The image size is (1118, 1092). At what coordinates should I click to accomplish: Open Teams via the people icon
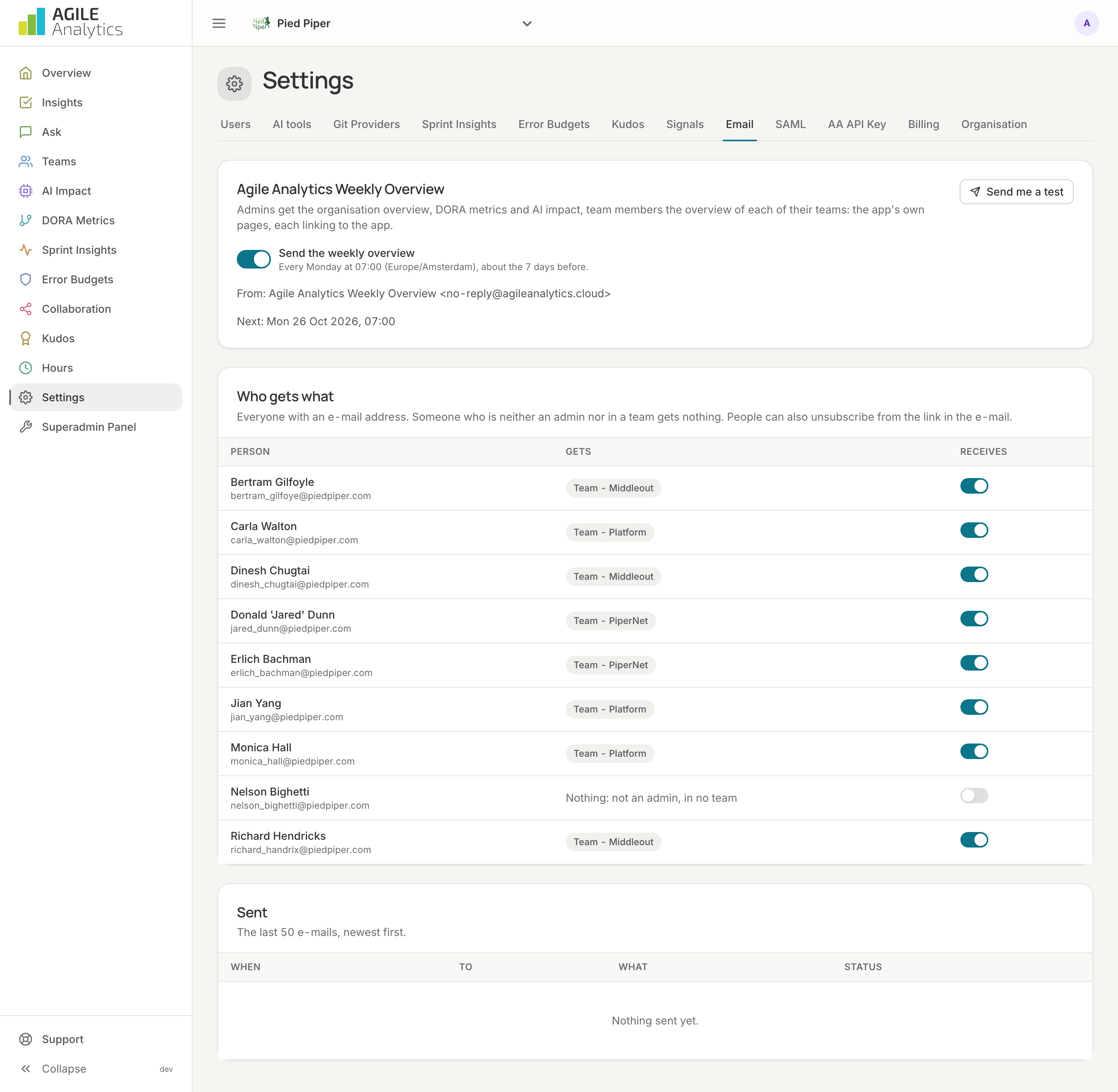pos(25,162)
